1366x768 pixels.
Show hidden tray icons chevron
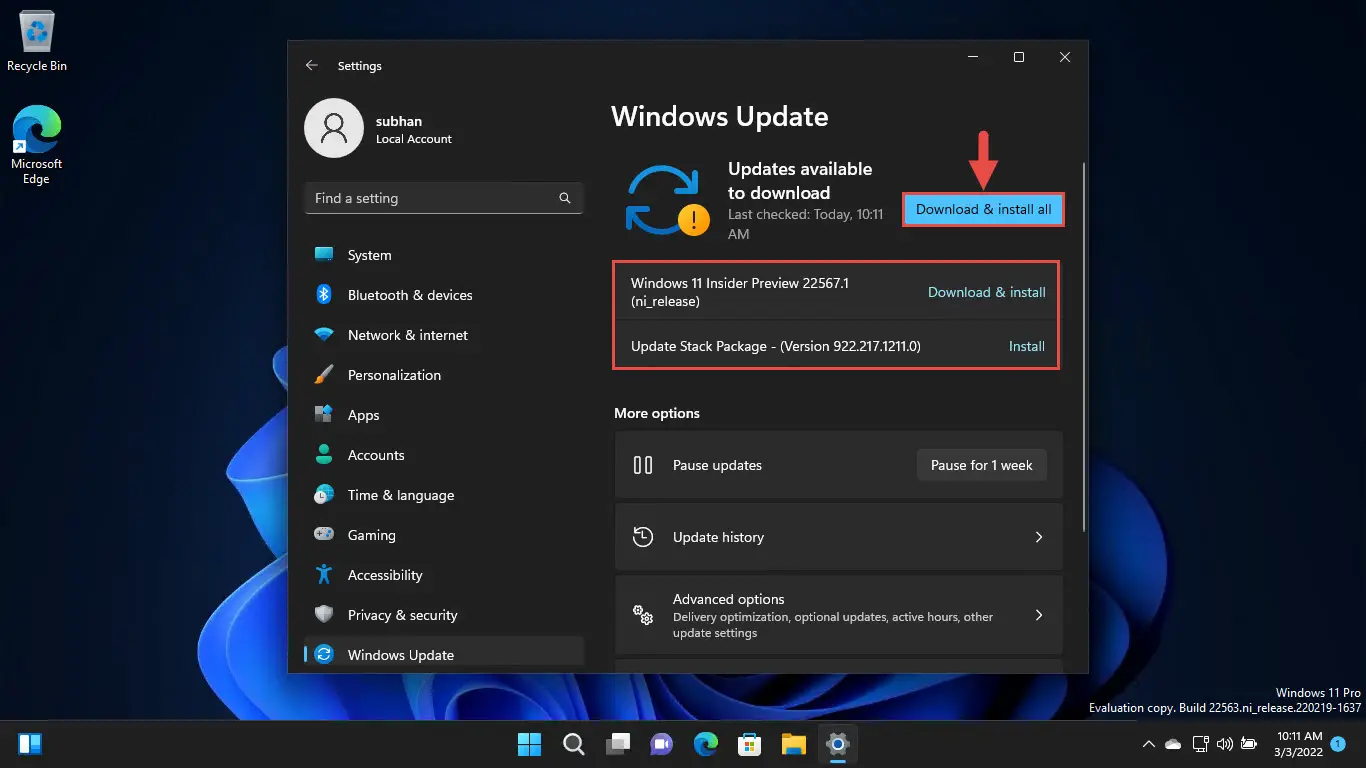point(1149,744)
